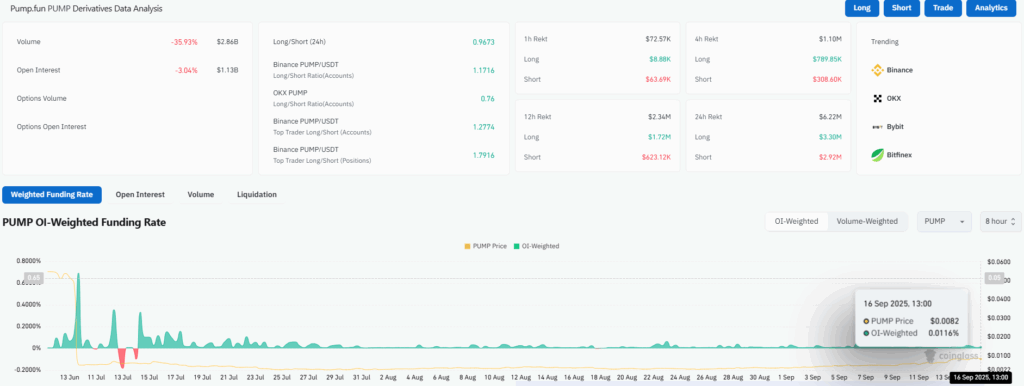Click the 0.65 left axis value marker
The width and height of the screenshot is (1024, 386).
tap(34, 278)
